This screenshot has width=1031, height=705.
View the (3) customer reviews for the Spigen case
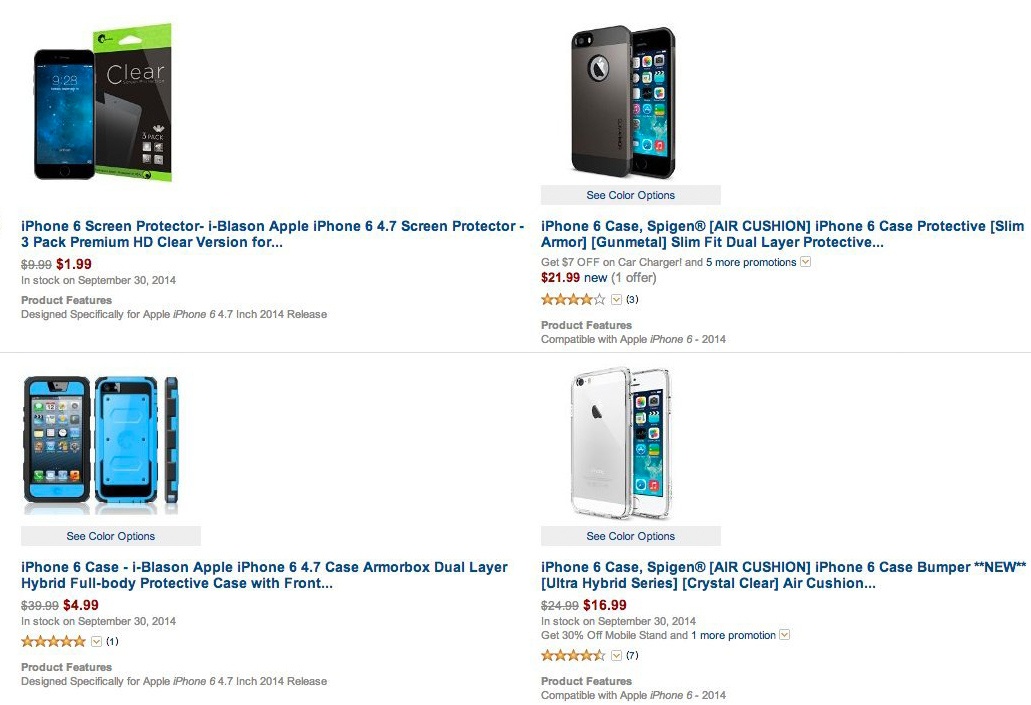click(632, 299)
